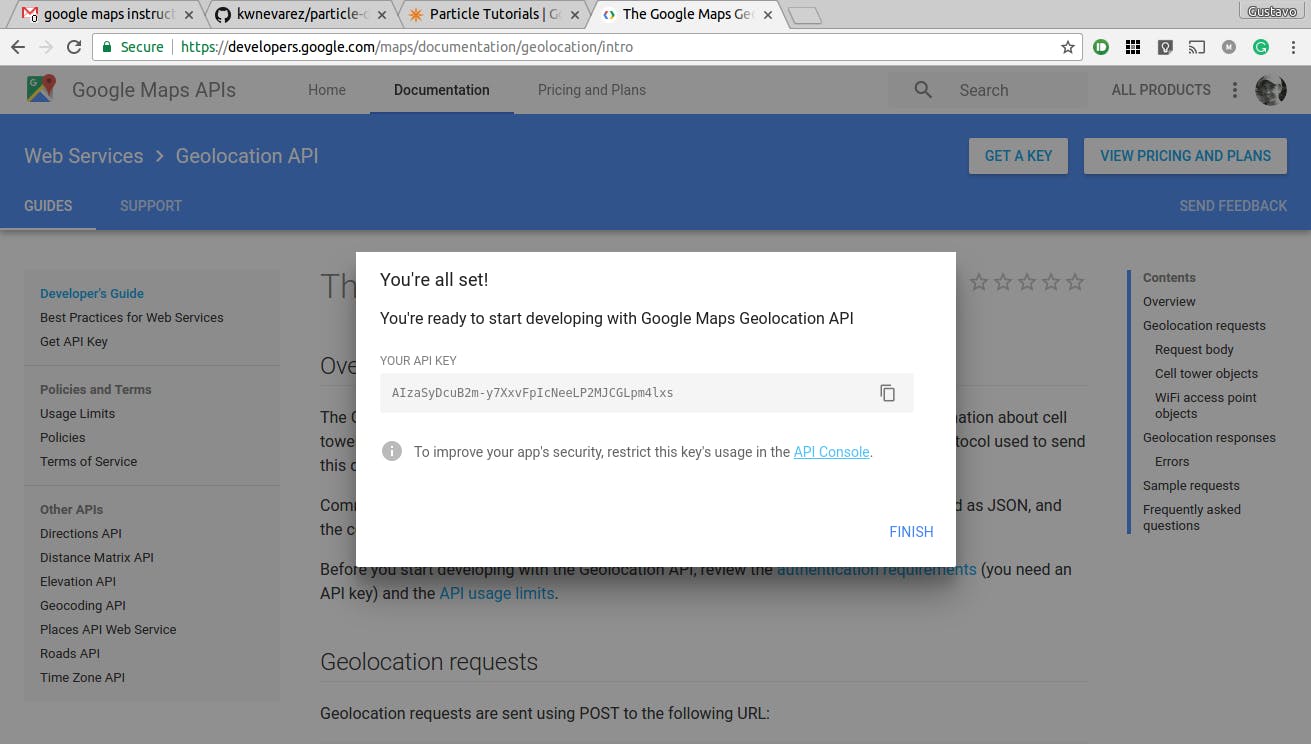
Task: Open Places API Web Service link
Action: click(108, 630)
